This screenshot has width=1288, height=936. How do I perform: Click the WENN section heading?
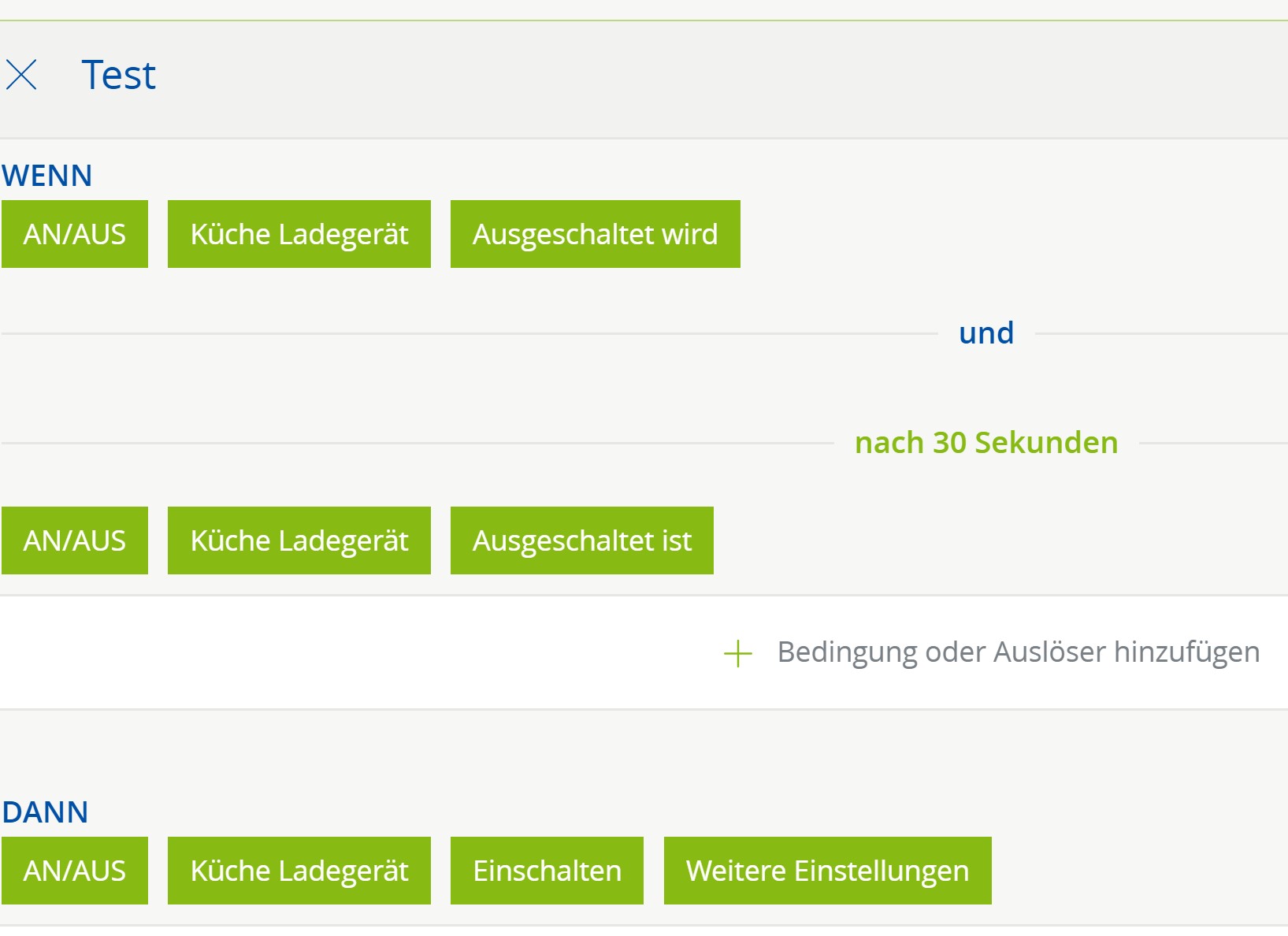click(47, 176)
